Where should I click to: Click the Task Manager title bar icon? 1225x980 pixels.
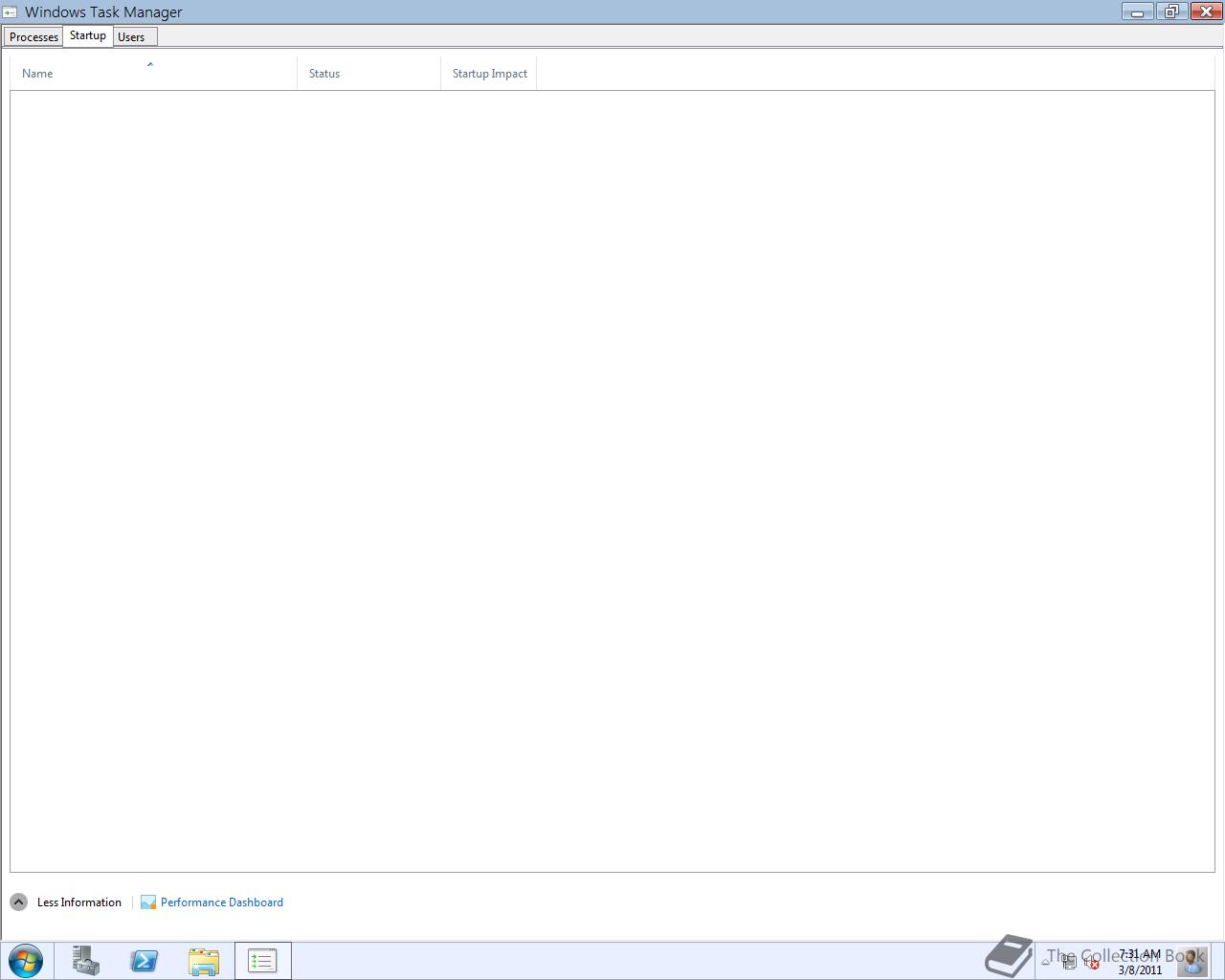click(11, 12)
